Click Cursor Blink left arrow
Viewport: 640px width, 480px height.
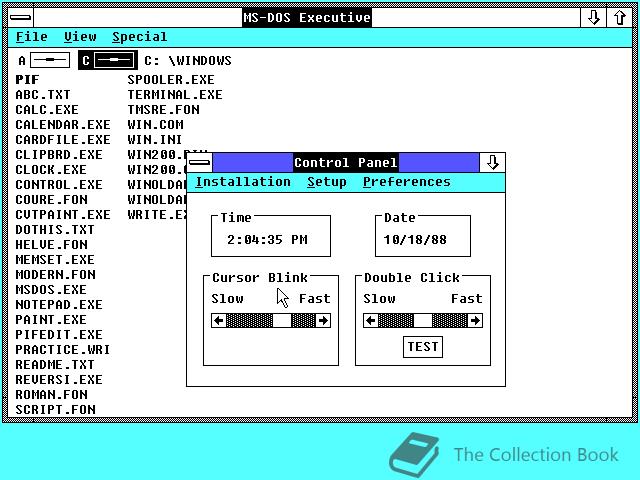coord(219,320)
